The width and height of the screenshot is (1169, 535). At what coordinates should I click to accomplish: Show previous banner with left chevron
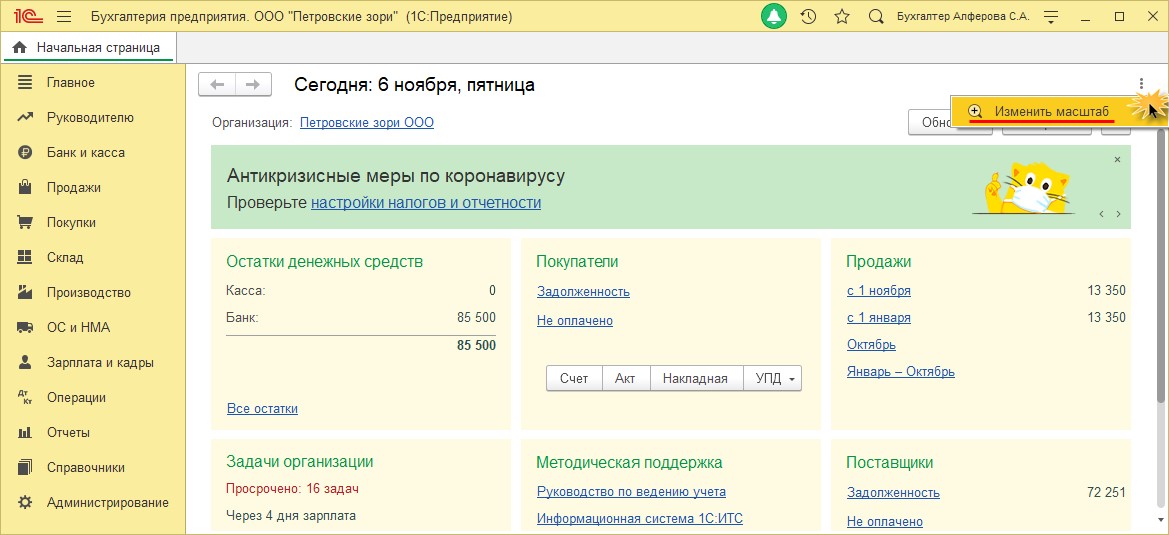tap(1101, 214)
